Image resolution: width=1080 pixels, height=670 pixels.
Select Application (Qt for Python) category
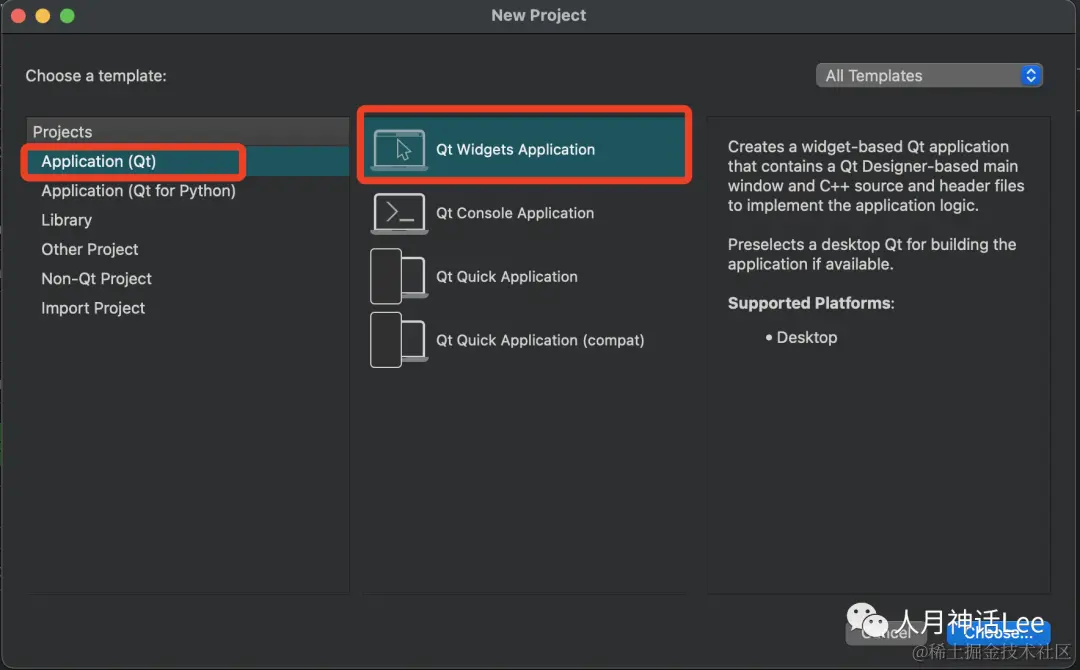pyautogui.click(x=187, y=191)
